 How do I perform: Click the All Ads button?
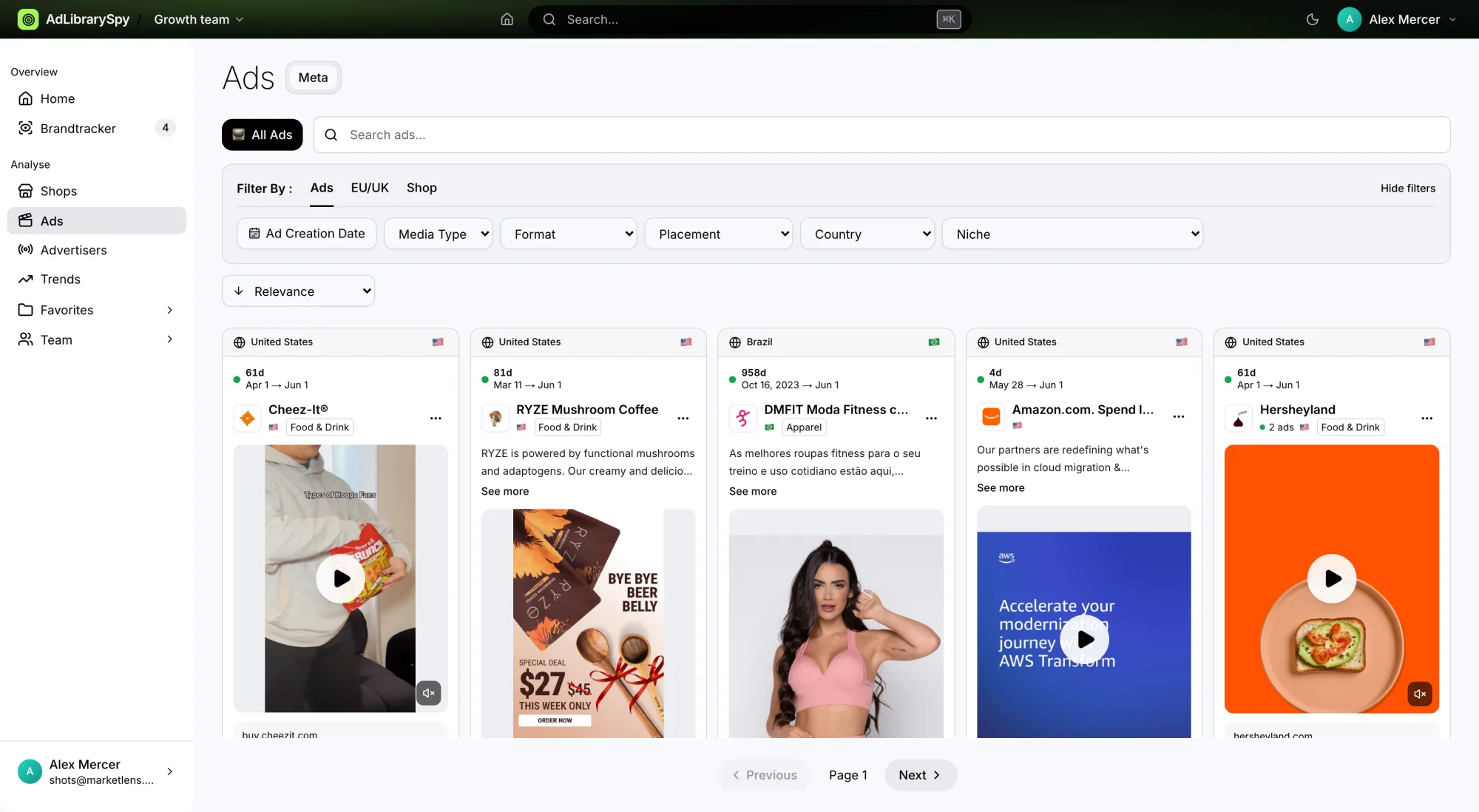click(x=262, y=135)
